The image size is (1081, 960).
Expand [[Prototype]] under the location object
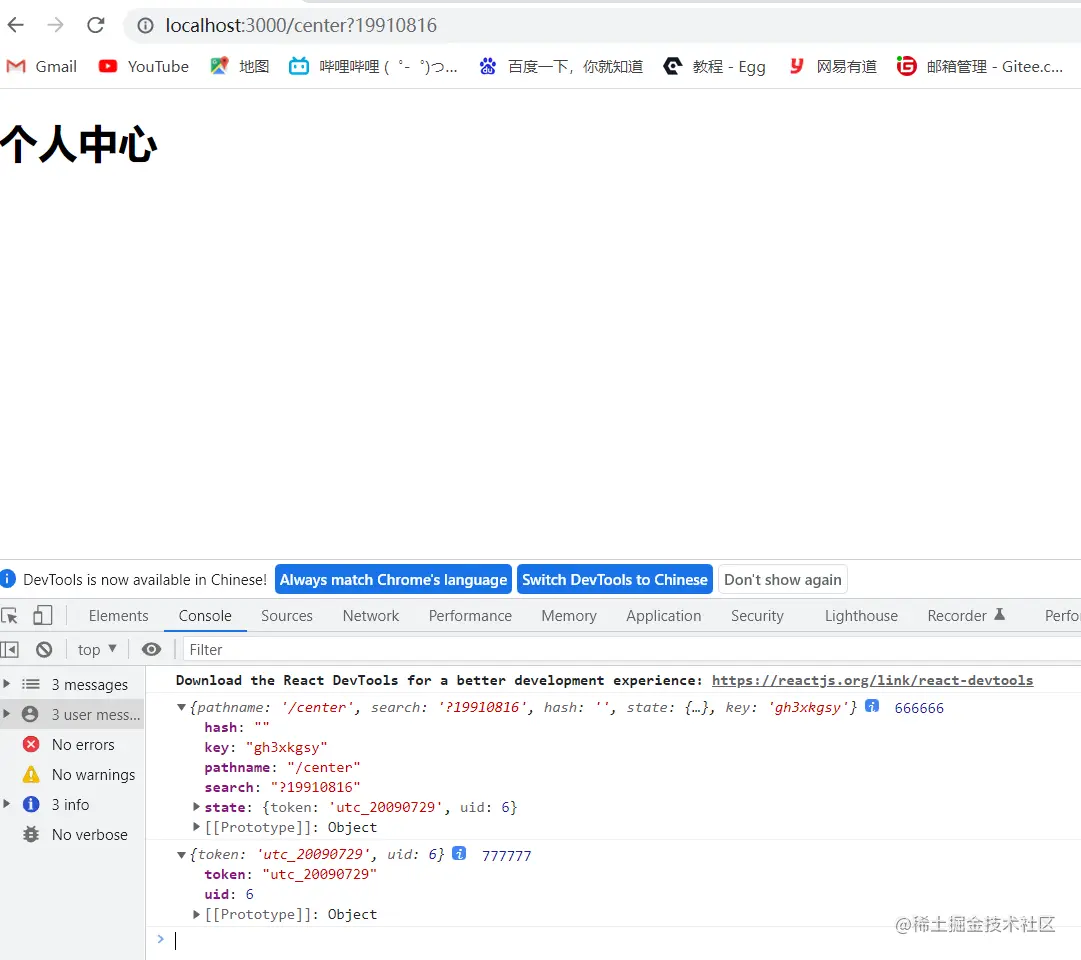click(x=196, y=826)
